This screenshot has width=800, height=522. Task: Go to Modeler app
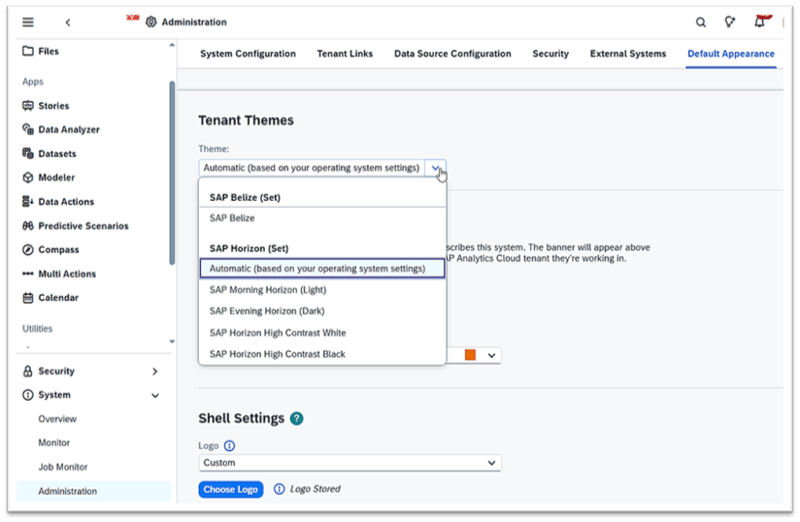pyautogui.click(x=56, y=178)
